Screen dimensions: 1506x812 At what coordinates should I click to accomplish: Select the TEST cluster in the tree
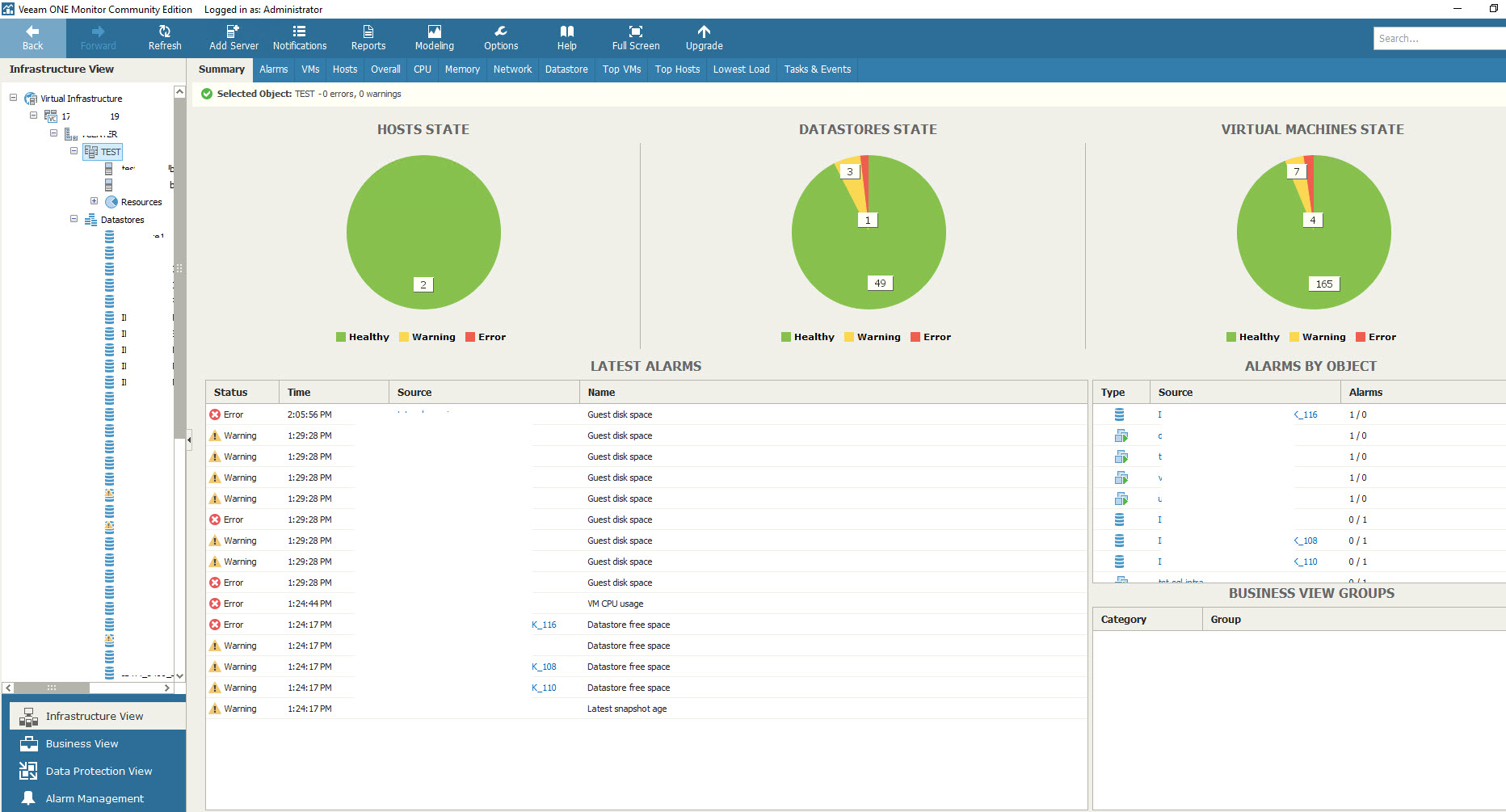click(x=110, y=152)
